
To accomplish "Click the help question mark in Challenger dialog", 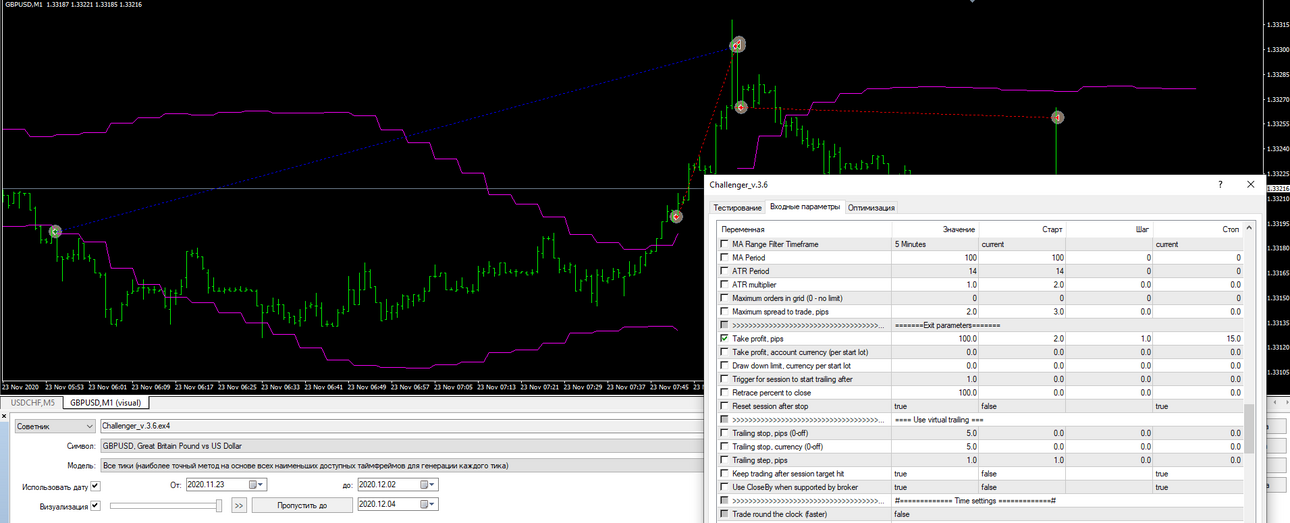I will [x=1220, y=185].
